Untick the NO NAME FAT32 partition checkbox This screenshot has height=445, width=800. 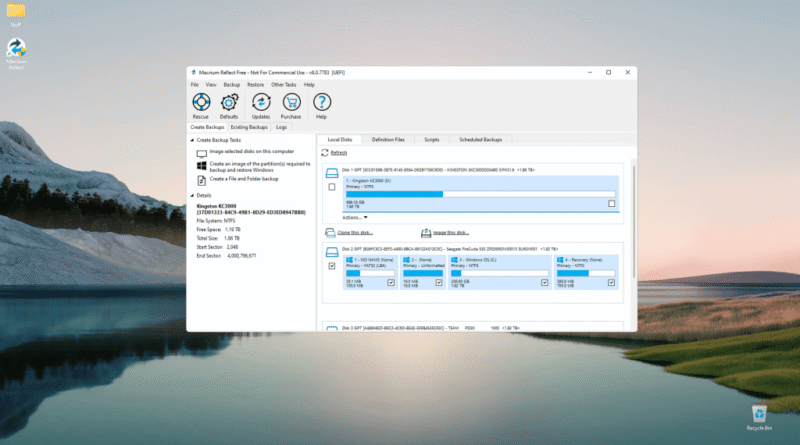[391, 282]
